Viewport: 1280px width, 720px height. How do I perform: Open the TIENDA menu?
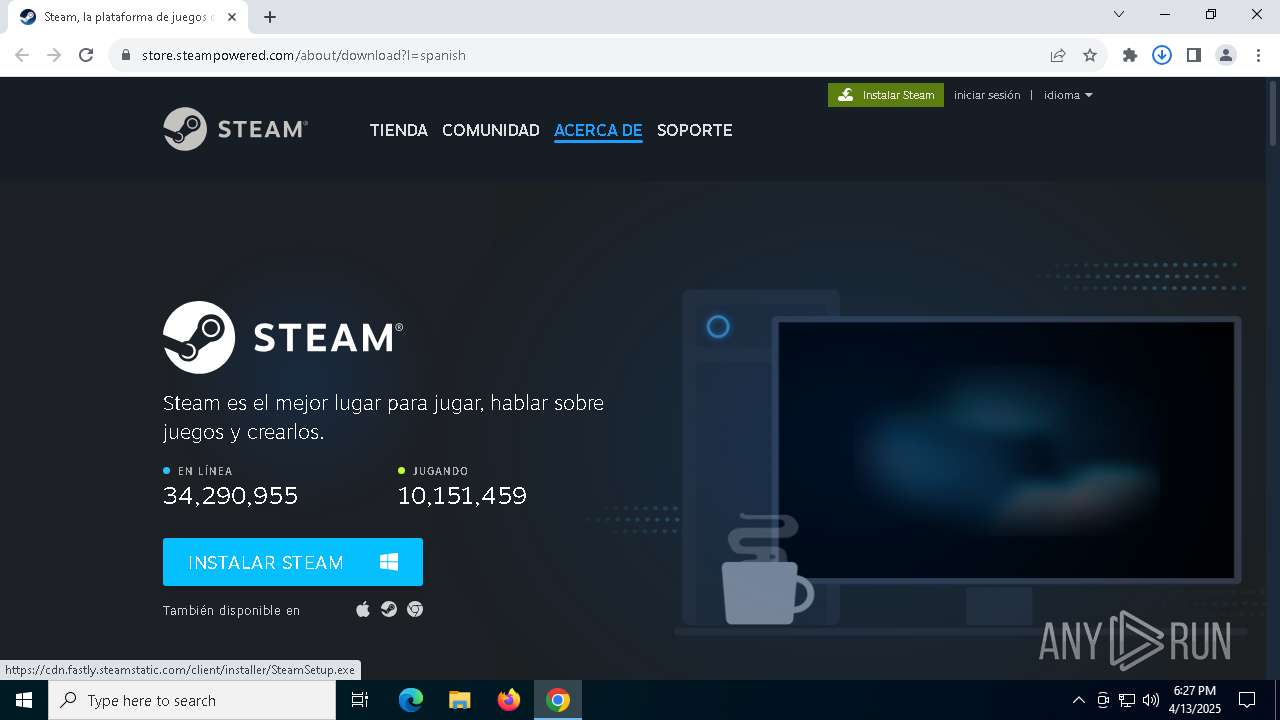point(398,130)
